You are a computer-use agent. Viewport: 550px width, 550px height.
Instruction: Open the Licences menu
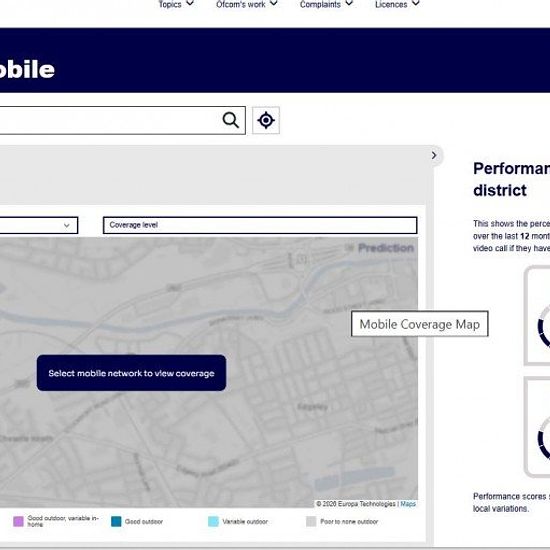397,4
